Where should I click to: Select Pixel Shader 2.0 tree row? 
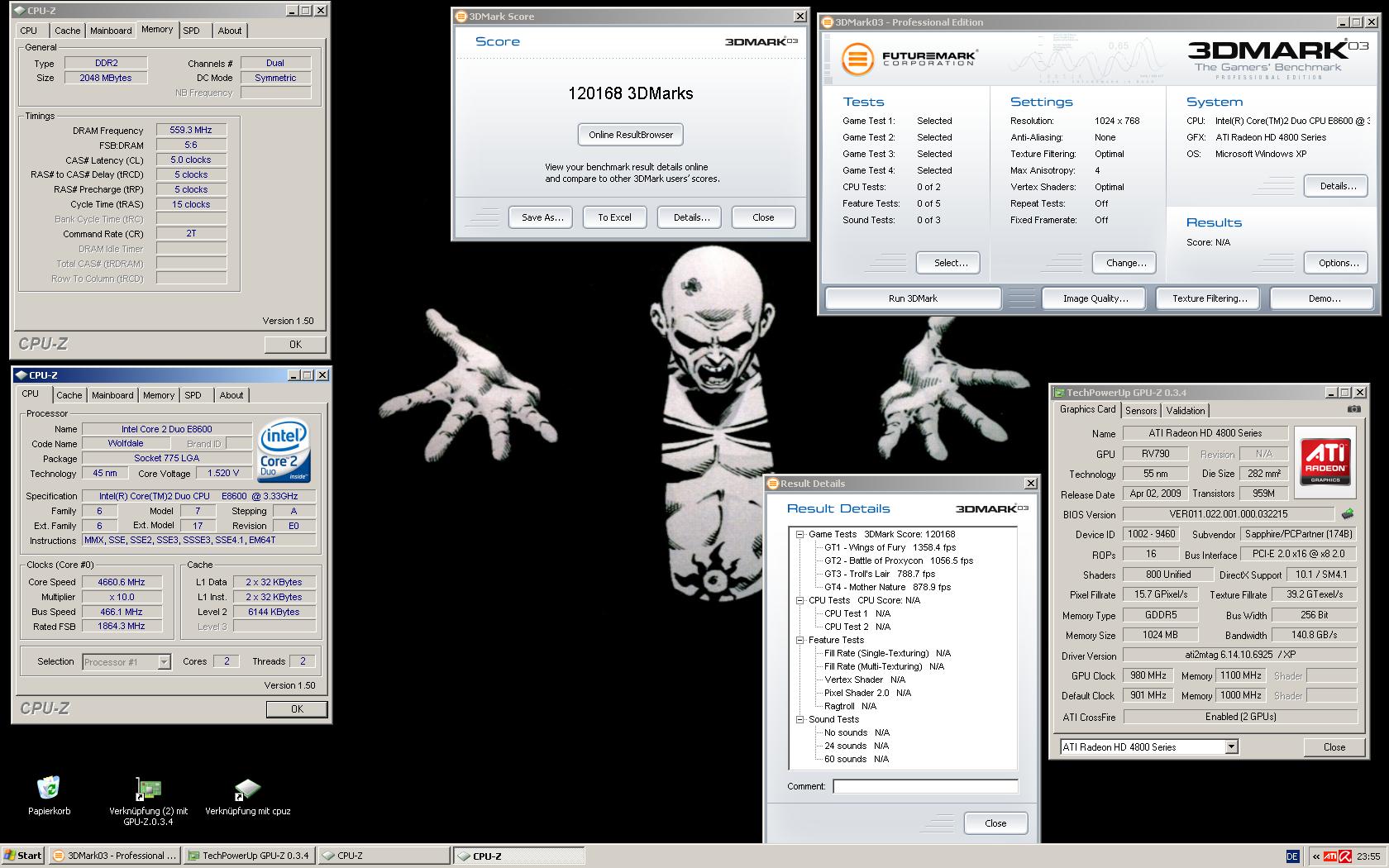[867, 694]
